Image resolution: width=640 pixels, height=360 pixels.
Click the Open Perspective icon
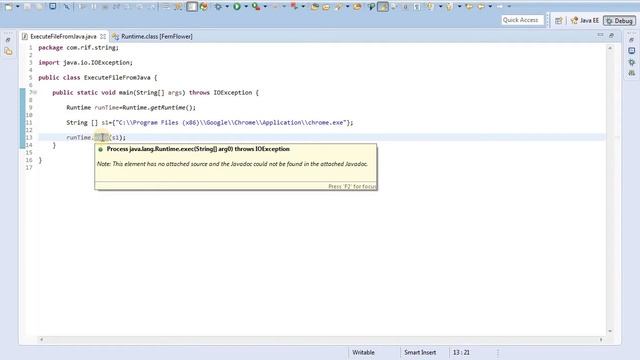coord(558,20)
